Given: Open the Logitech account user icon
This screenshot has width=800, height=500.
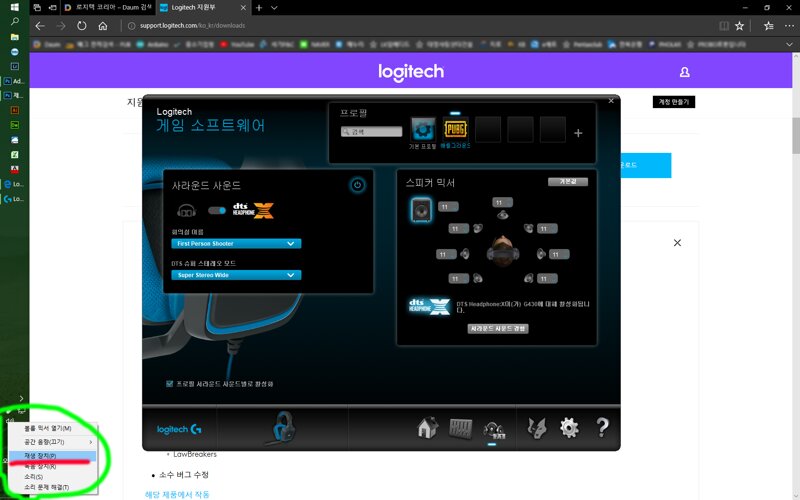Looking at the screenshot, I should pyautogui.click(x=684, y=72).
